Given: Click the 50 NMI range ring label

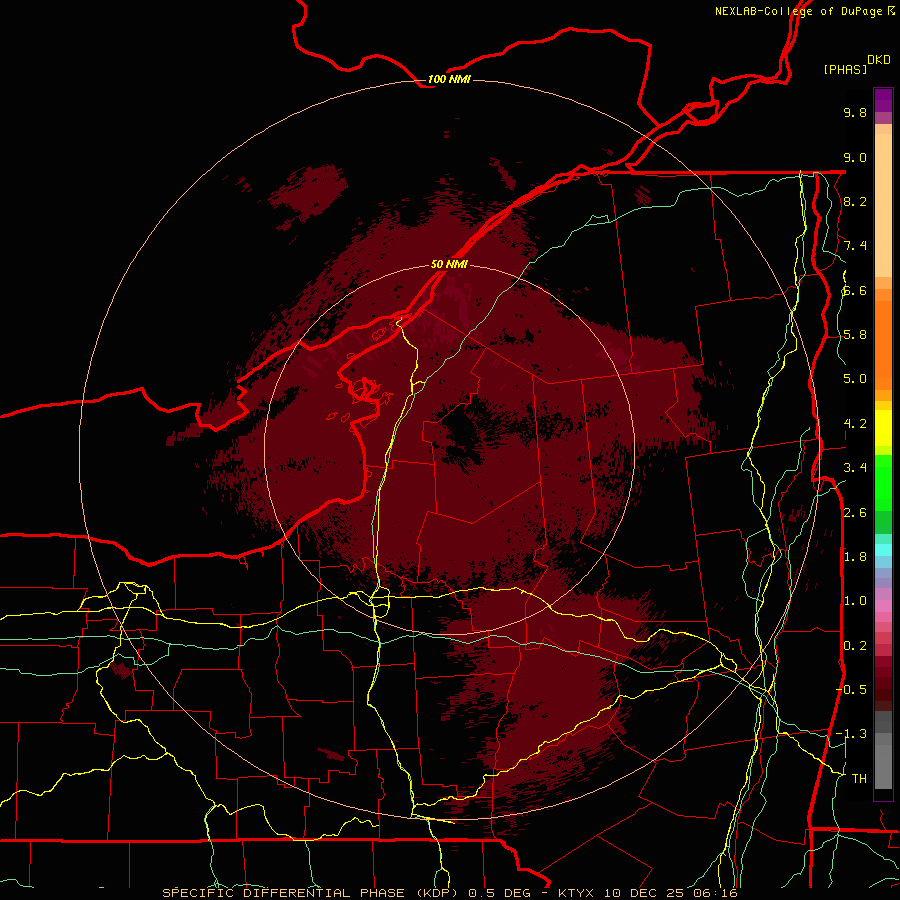Looking at the screenshot, I should pyautogui.click(x=449, y=264).
